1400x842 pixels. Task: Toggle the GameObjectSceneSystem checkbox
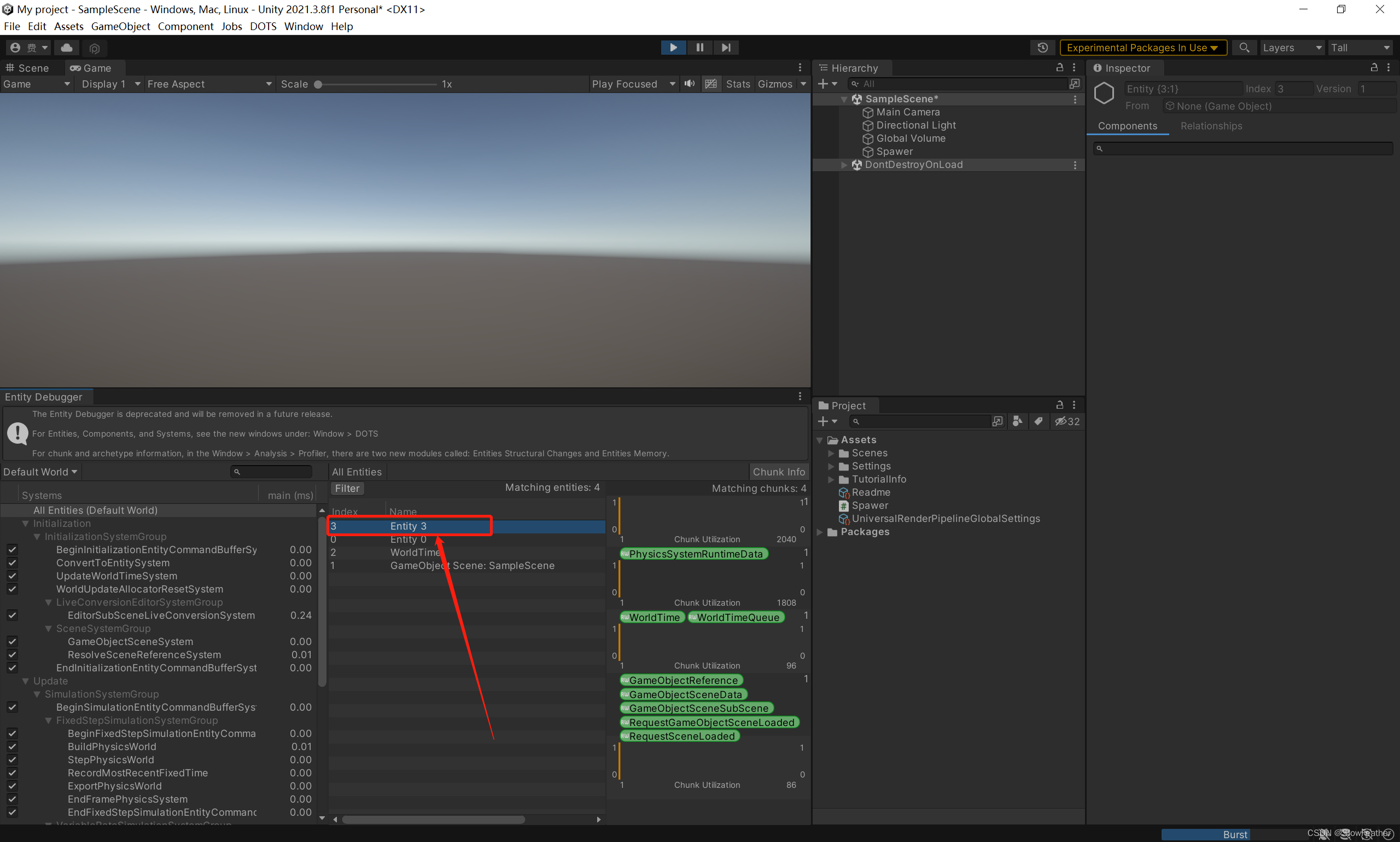[x=12, y=642]
